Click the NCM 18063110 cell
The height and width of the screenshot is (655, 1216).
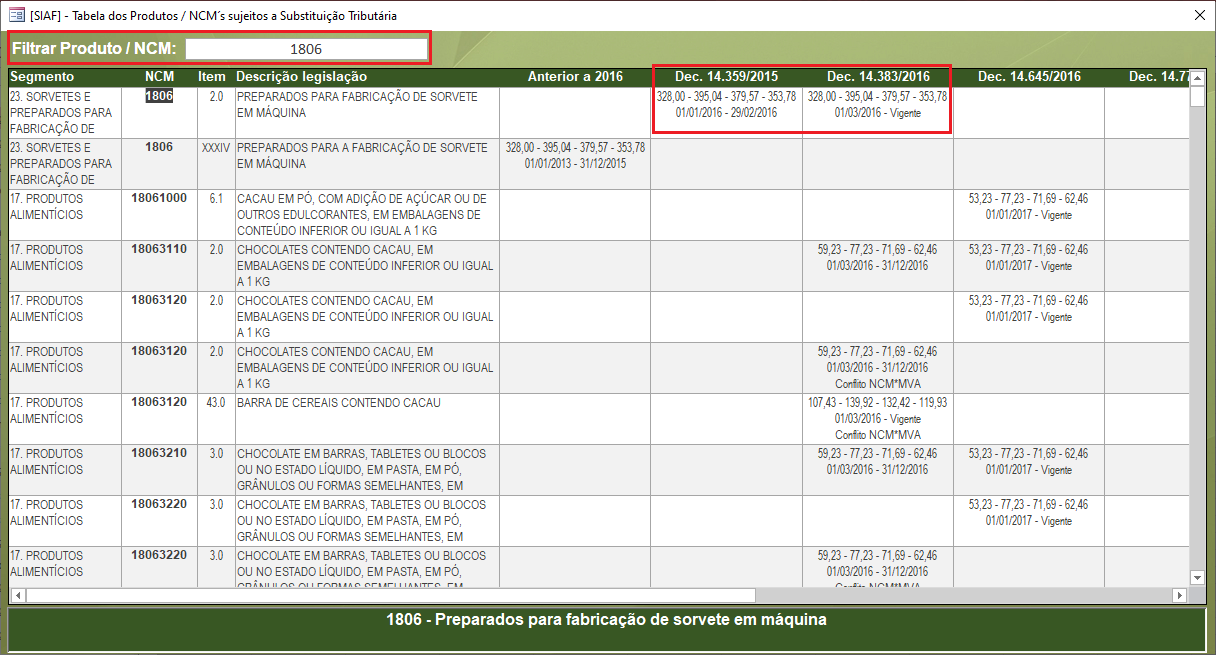point(159,249)
